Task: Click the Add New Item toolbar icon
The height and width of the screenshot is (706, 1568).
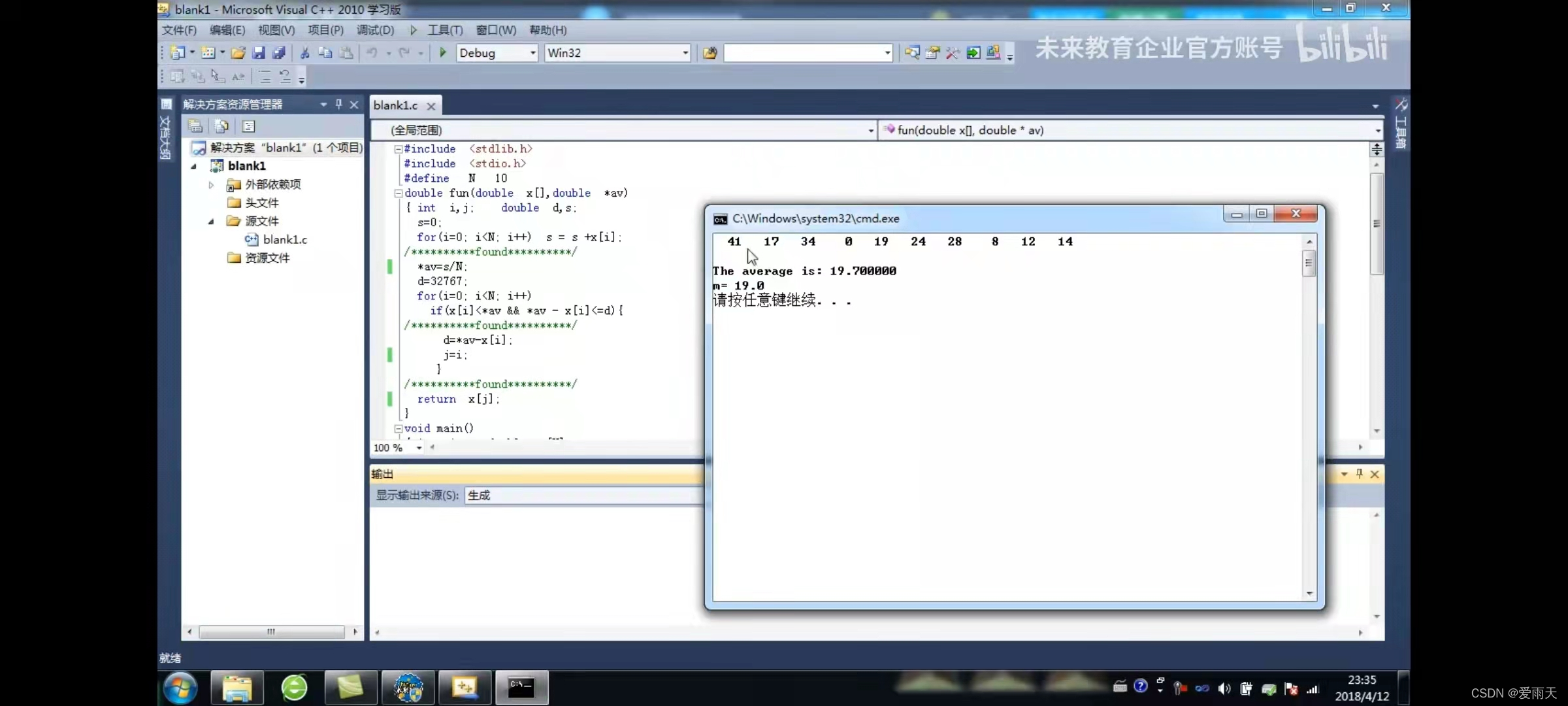Action: click(x=208, y=53)
